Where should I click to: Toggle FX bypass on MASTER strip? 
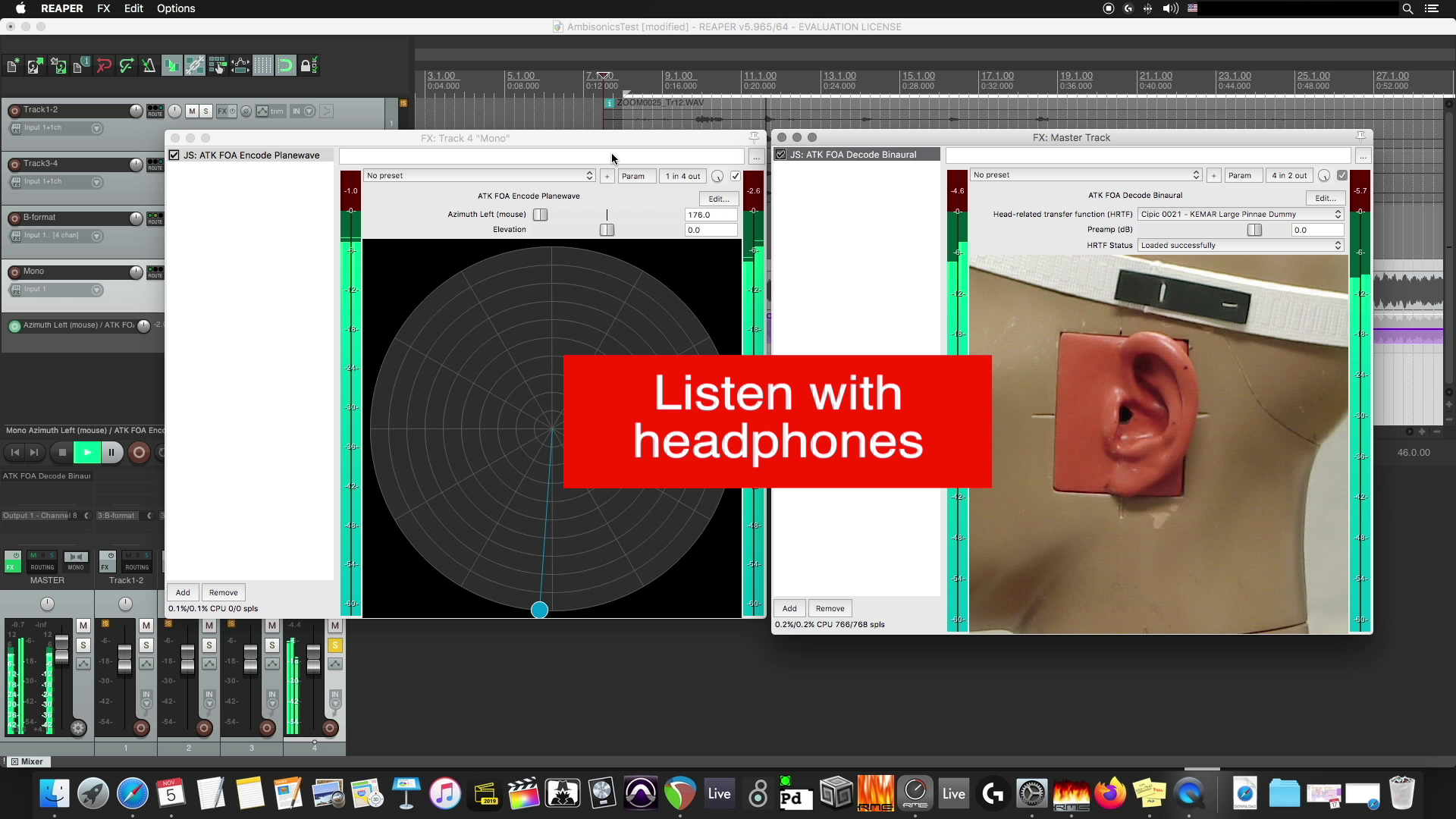12,562
